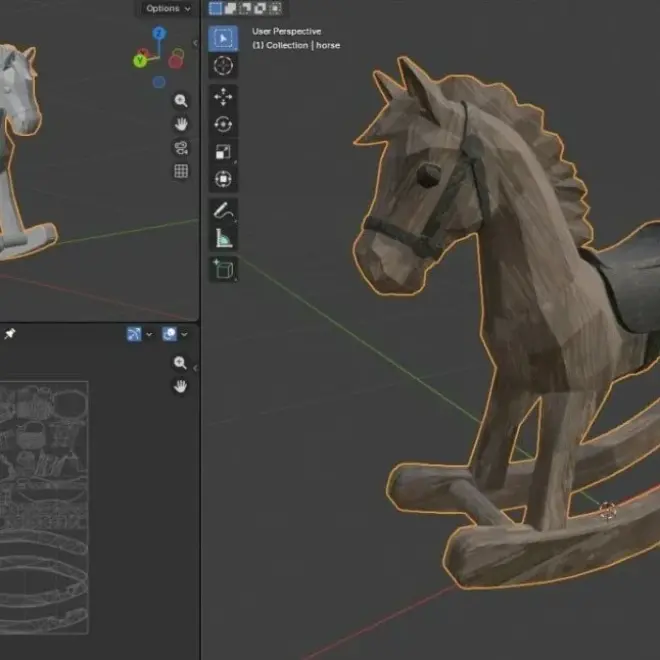The height and width of the screenshot is (660, 660).
Task: Activate the Measure ruler tool
Action: 223,238
